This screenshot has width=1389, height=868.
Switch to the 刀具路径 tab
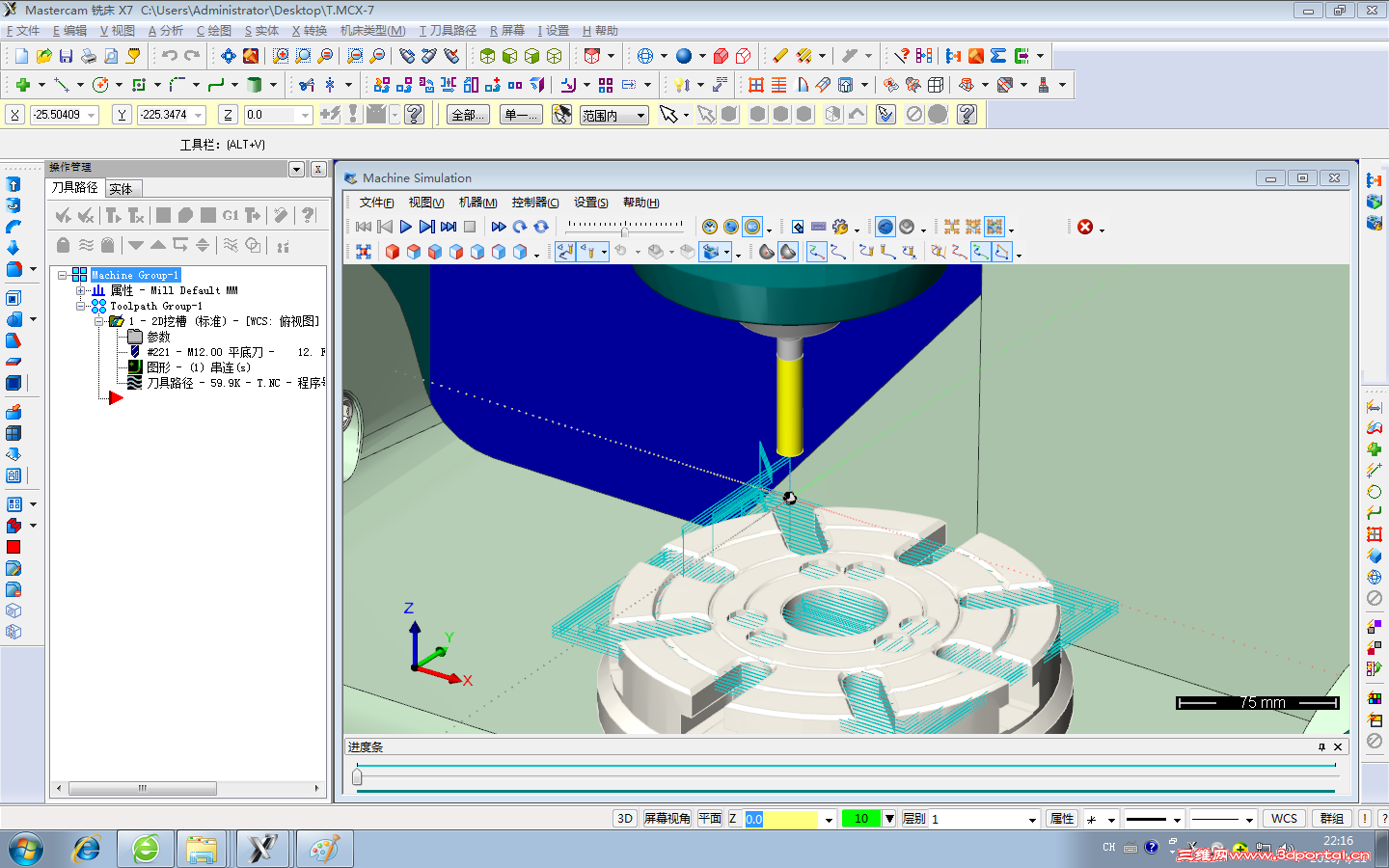click(75, 187)
